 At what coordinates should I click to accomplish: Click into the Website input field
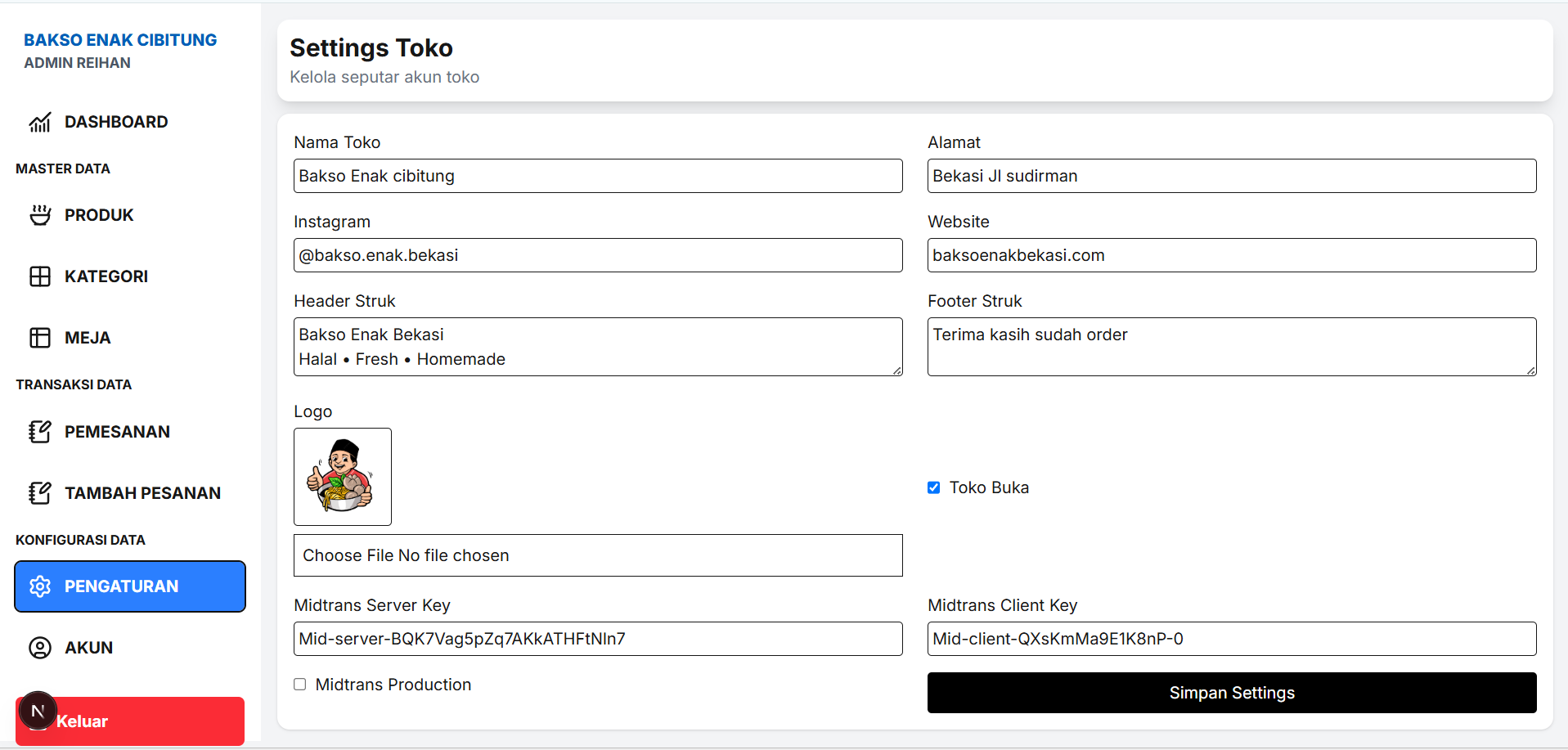[1232, 255]
